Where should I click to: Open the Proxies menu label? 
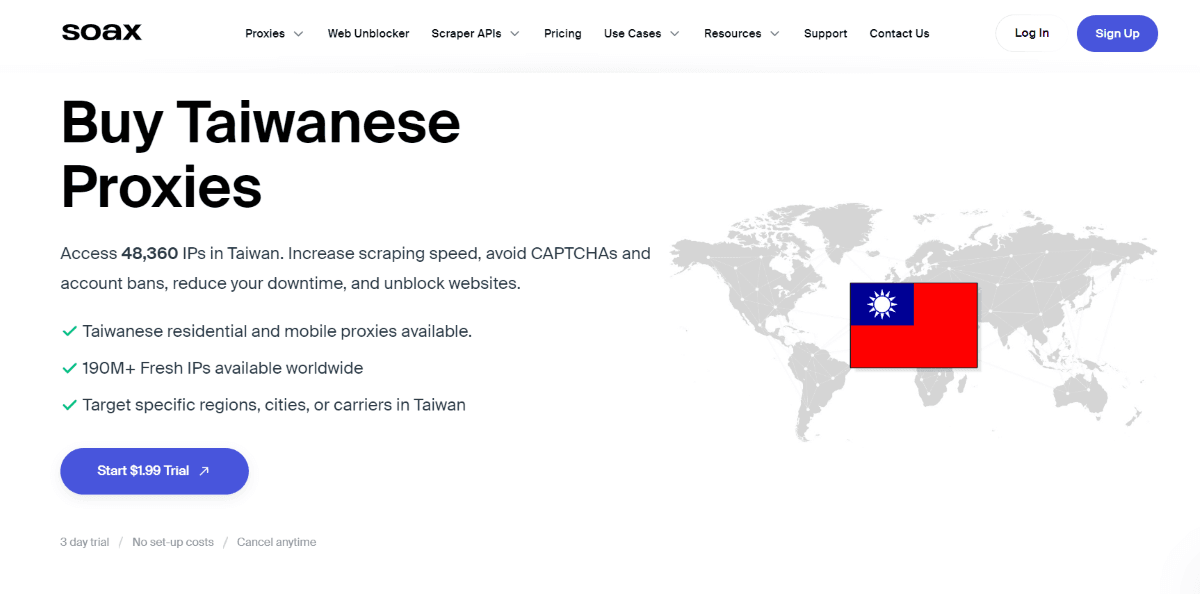pos(265,34)
